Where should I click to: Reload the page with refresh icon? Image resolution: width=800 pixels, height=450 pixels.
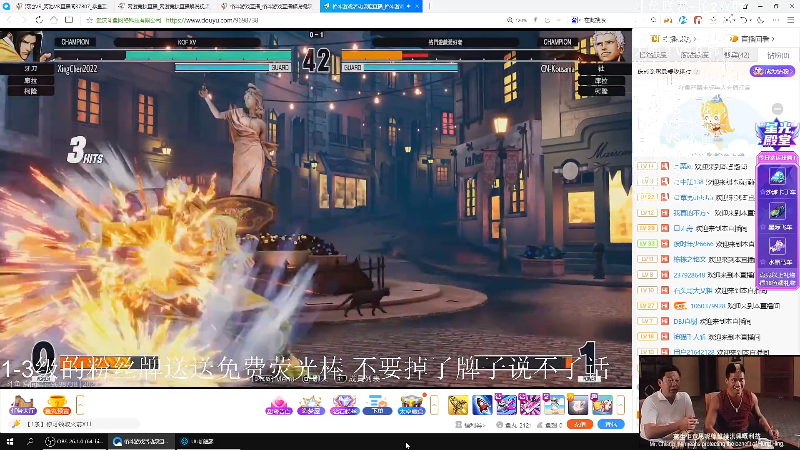click(39, 20)
